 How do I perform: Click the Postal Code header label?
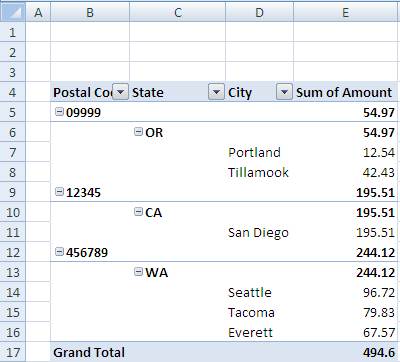pos(83,92)
